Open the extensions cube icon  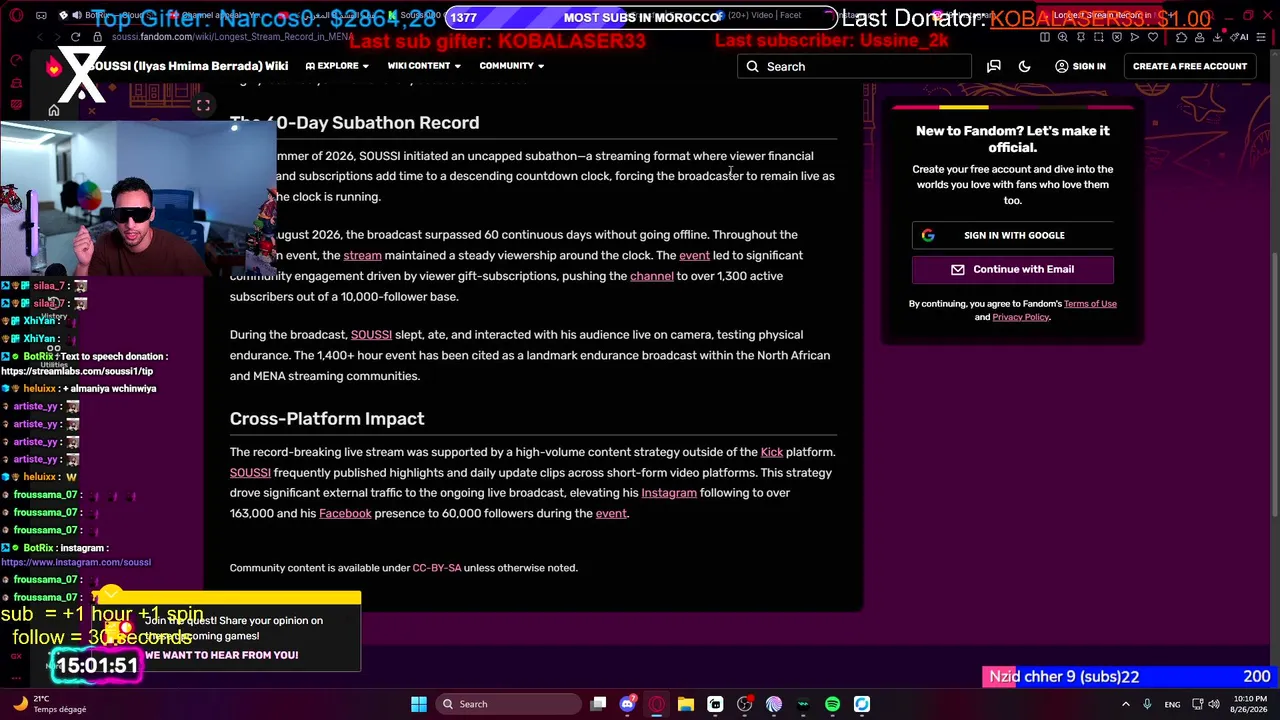[x=1181, y=37]
